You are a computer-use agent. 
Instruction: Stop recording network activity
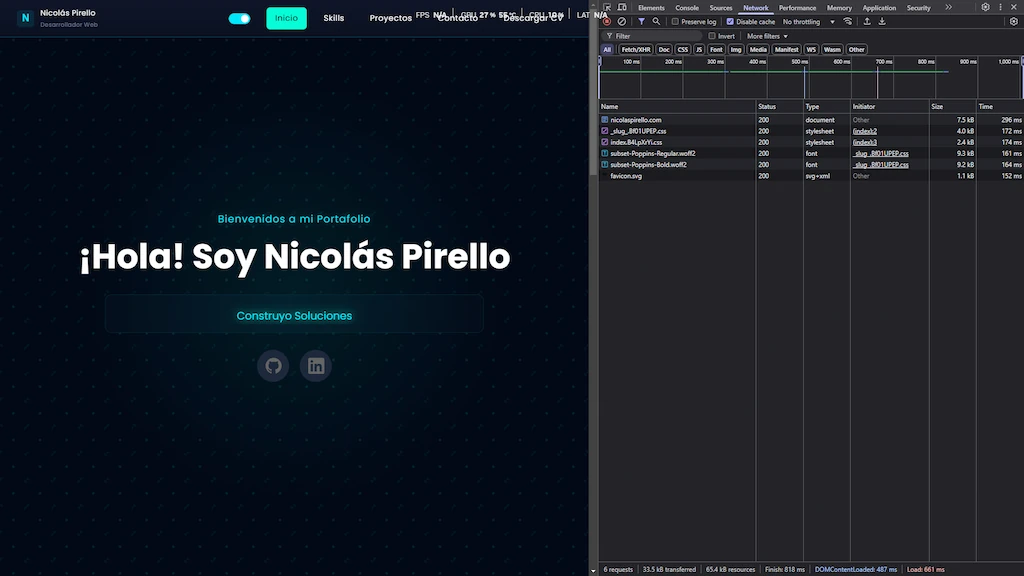(x=607, y=21)
